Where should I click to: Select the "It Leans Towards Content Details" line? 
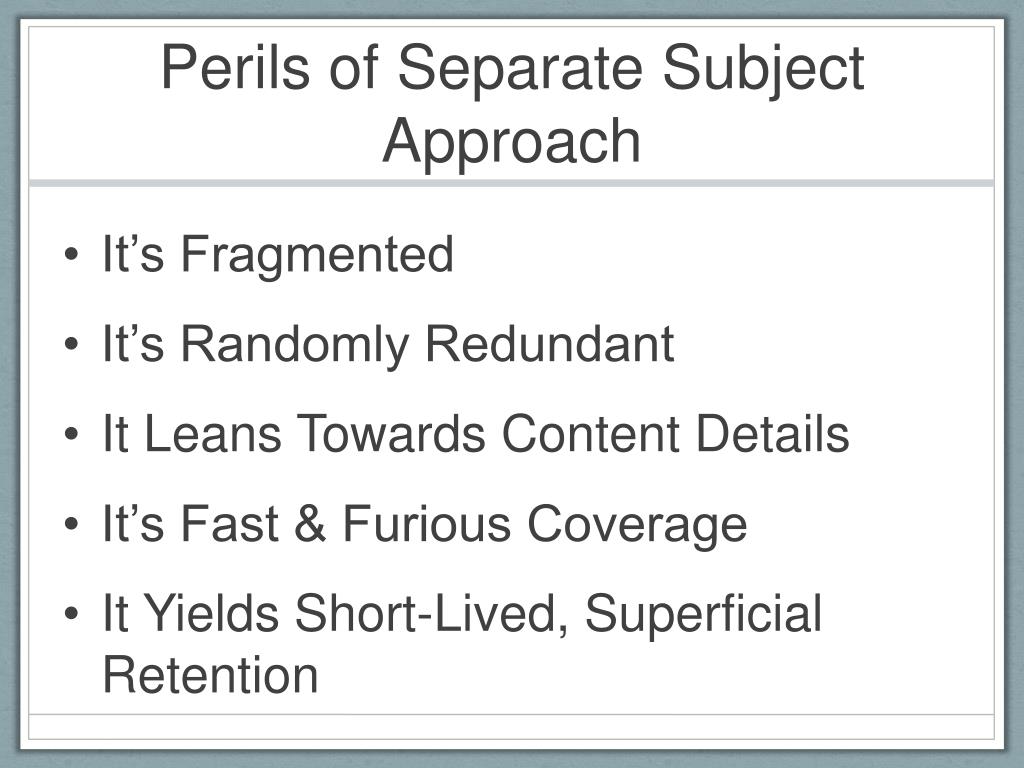(x=476, y=433)
